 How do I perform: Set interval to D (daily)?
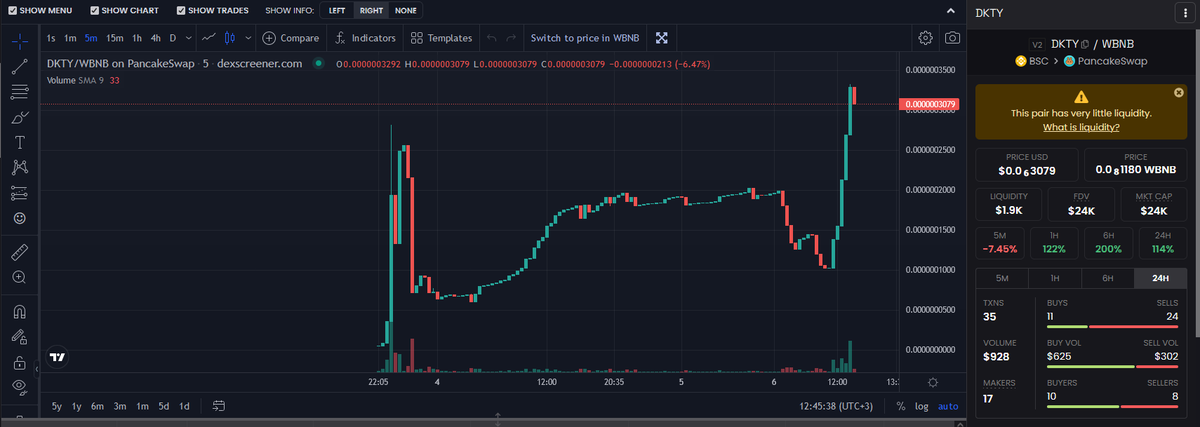click(x=172, y=38)
